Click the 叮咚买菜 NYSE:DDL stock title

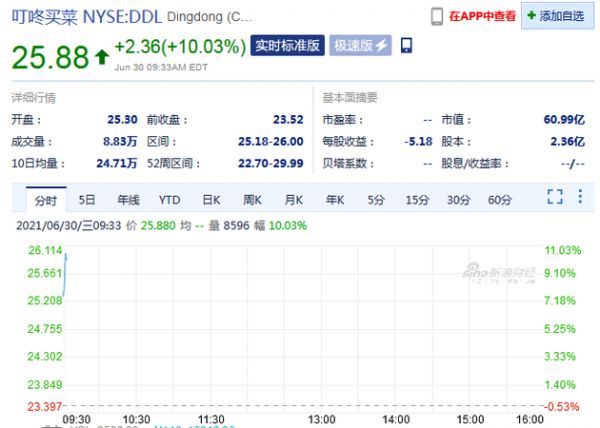[x=86, y=17]
